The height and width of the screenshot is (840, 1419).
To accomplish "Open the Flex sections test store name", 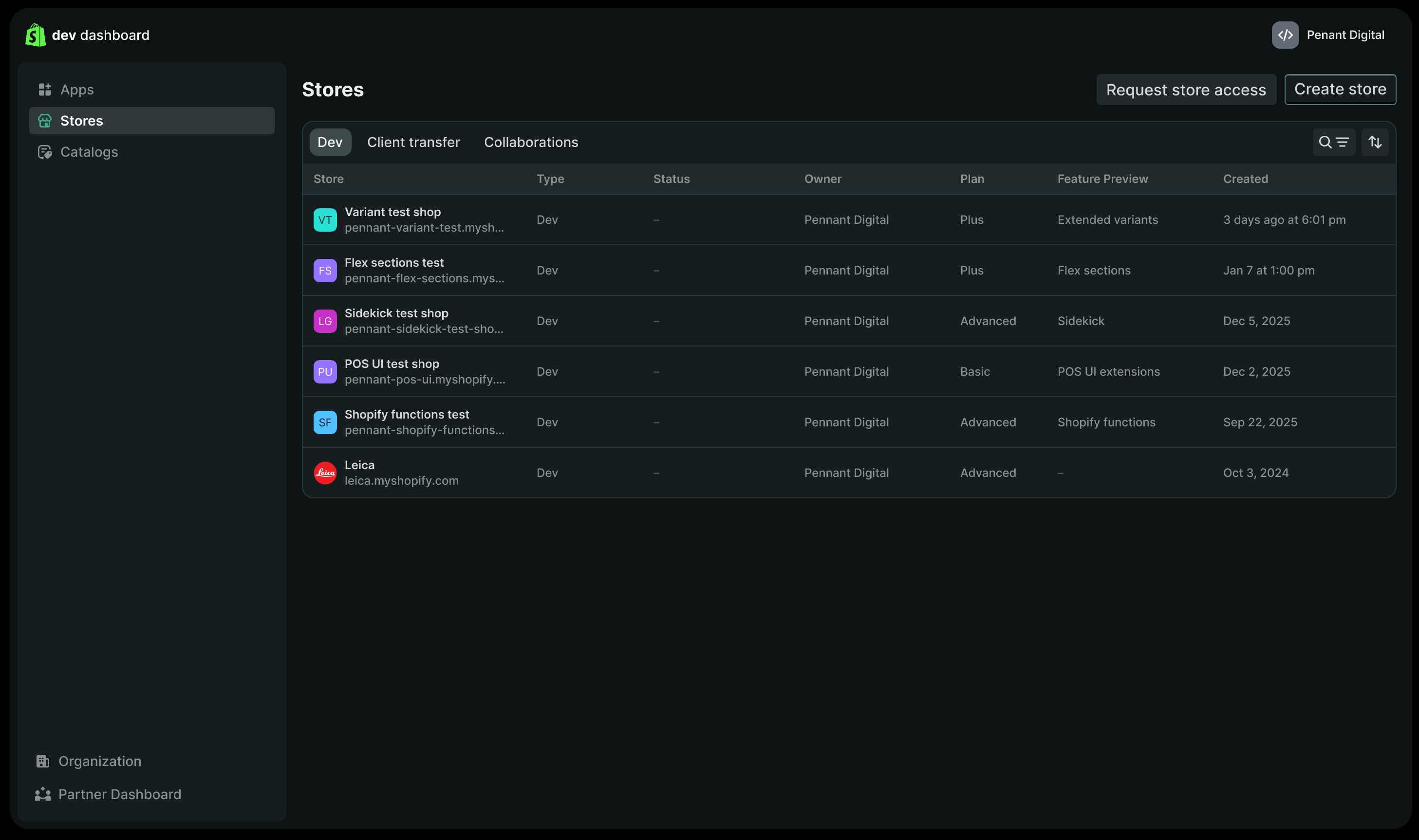I will click(x=394, y=263).
